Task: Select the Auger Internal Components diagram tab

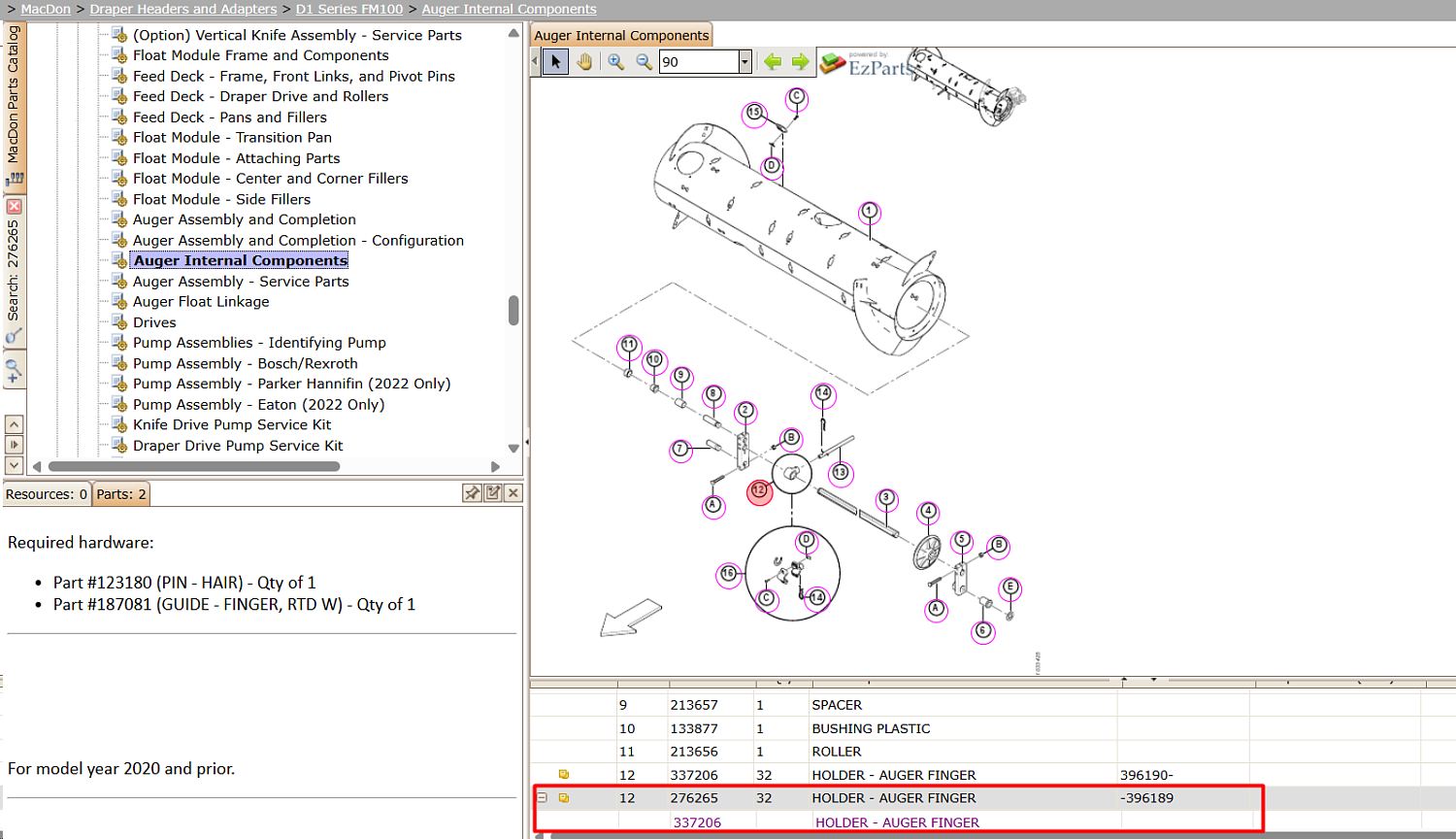Action: tap(621, 35)
